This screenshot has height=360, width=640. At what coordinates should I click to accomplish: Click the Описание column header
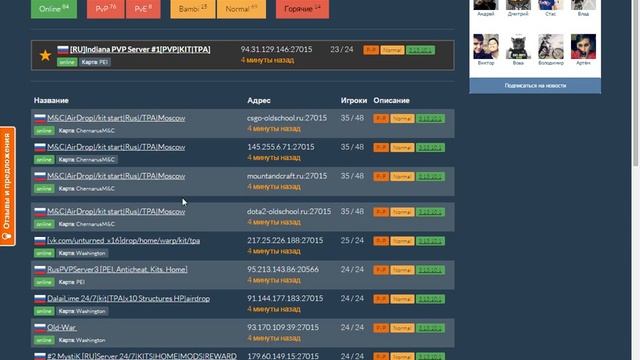[x=391, y=100]
